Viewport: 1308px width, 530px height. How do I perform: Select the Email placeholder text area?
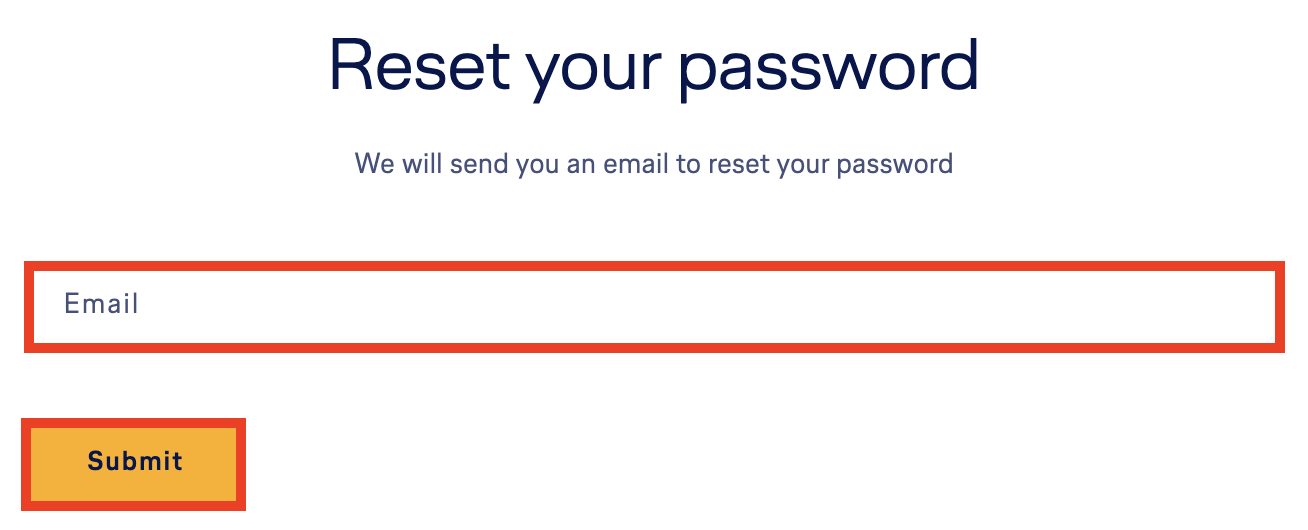102,304
